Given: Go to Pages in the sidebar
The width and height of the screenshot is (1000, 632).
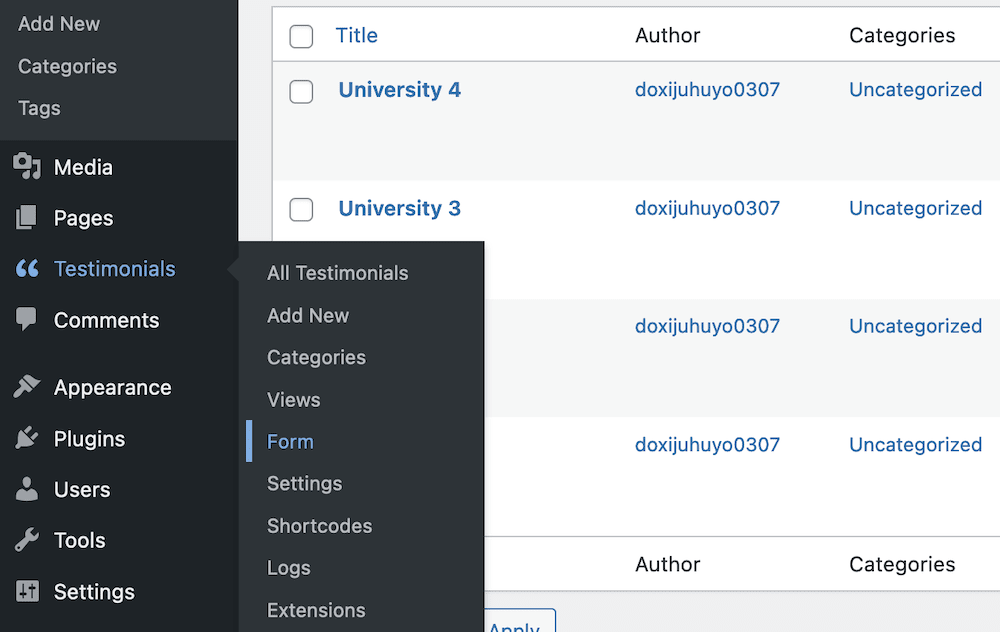Looking at the screenshot, I should (x=84, y=218).
